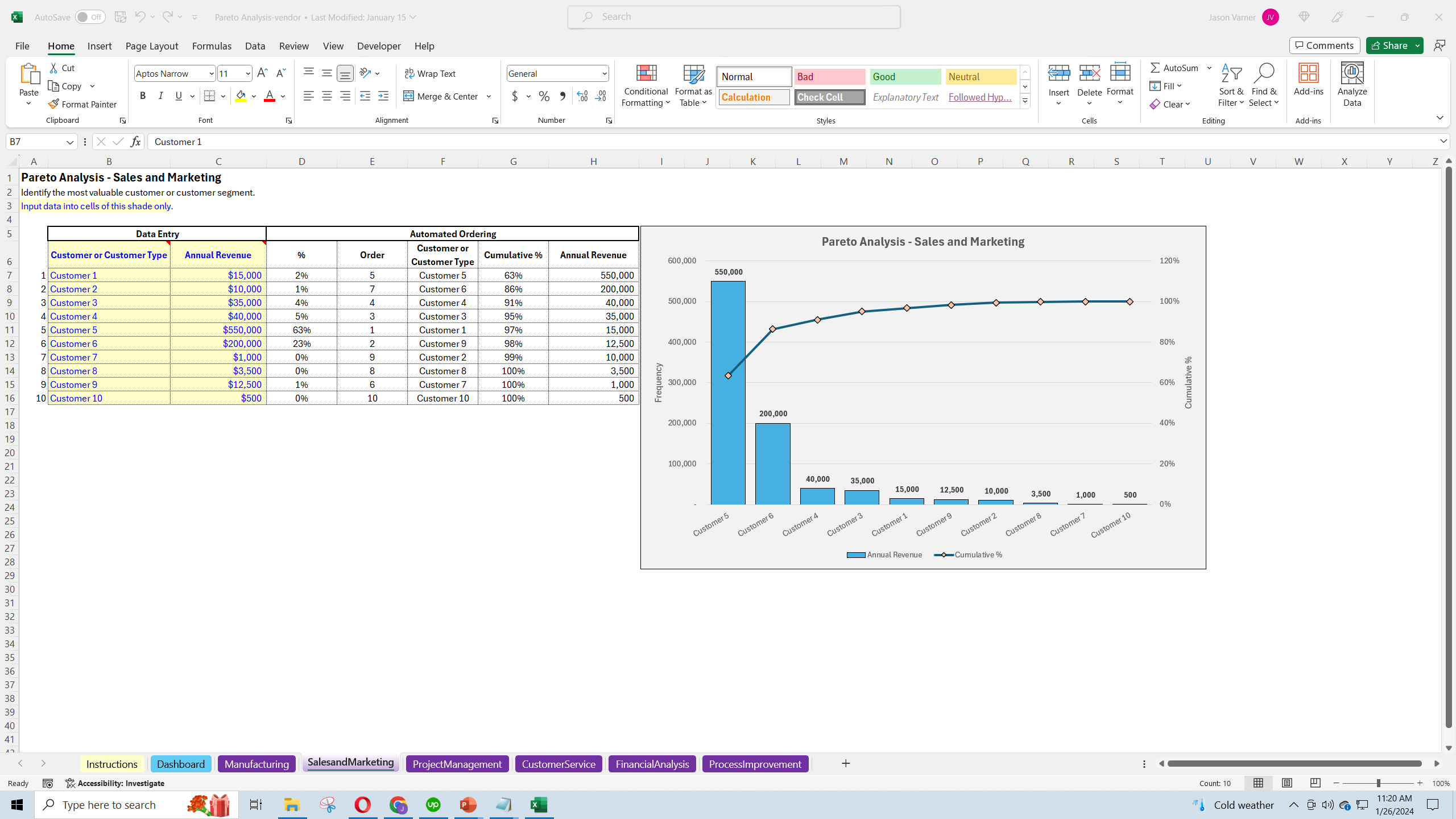Image resolution: width=1456 pixels, height=819 pixels.
Task: Expand the Name Box dropdown arrow
Action: coord(70,142)
